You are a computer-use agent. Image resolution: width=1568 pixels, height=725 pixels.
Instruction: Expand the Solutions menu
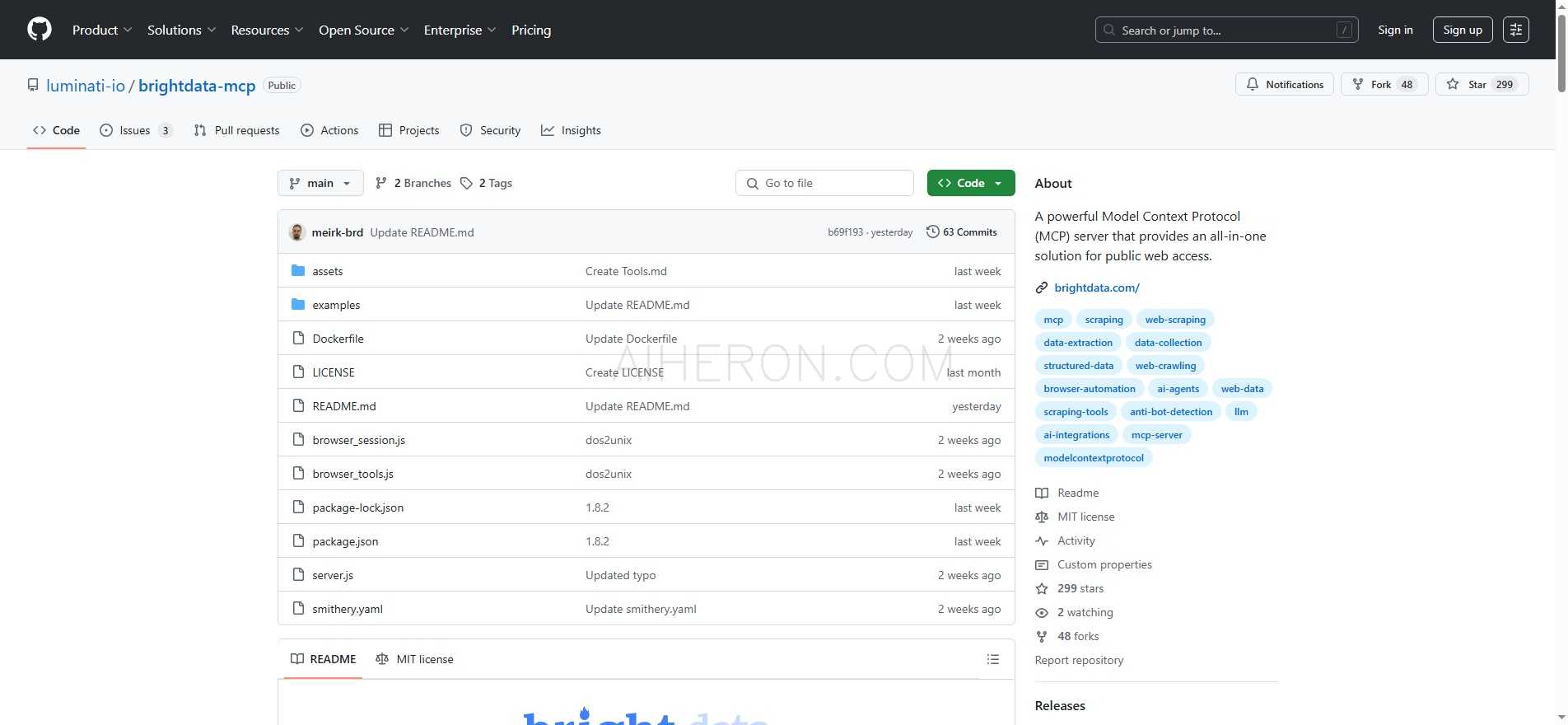[181, 30]
